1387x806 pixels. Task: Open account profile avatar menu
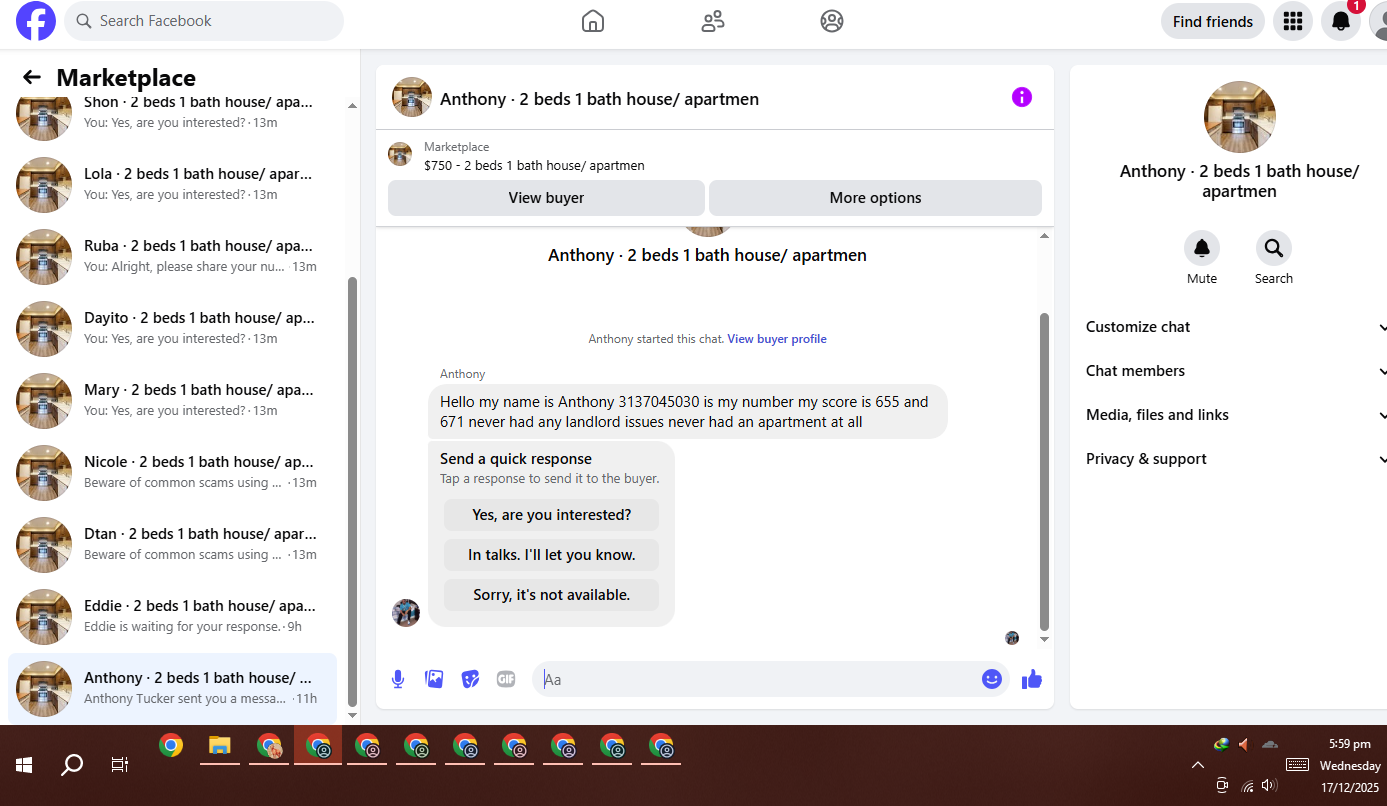1378,21
